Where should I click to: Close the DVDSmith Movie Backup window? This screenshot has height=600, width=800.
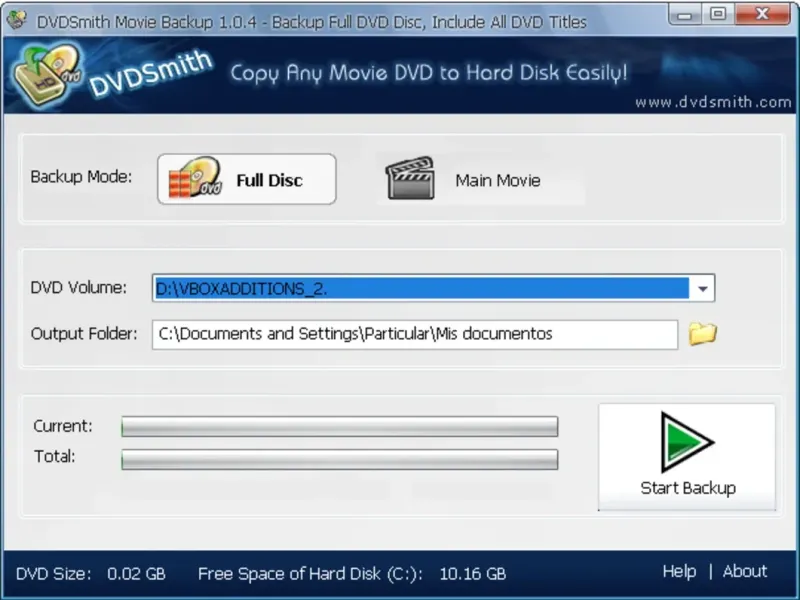point(763,15)
